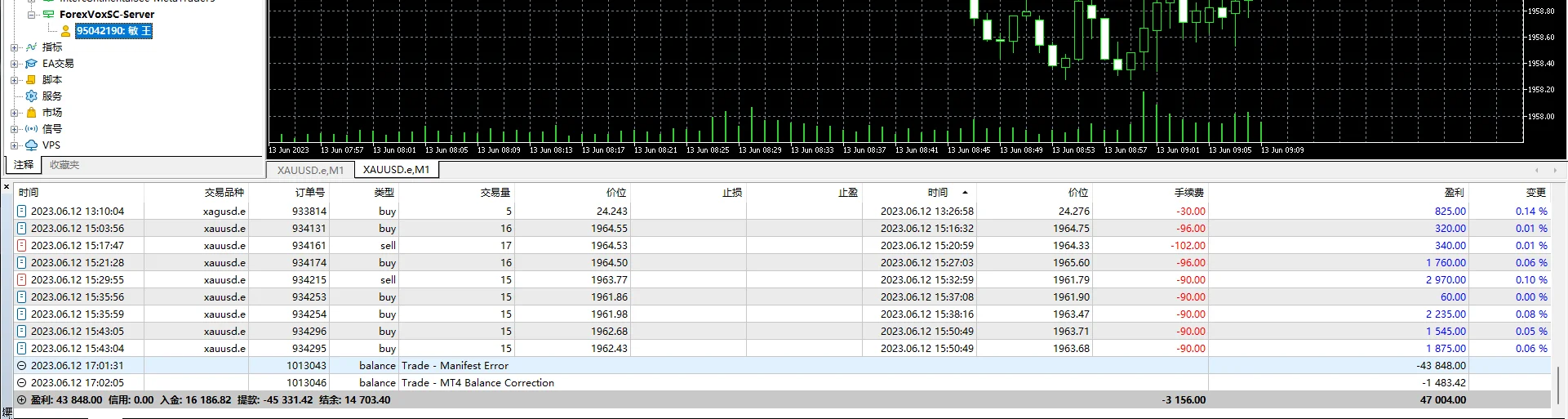Viewport: 1568px width, 419px height.
Task: Click the 脚本 scripts scroll icon
Action: tap(32, 80)
